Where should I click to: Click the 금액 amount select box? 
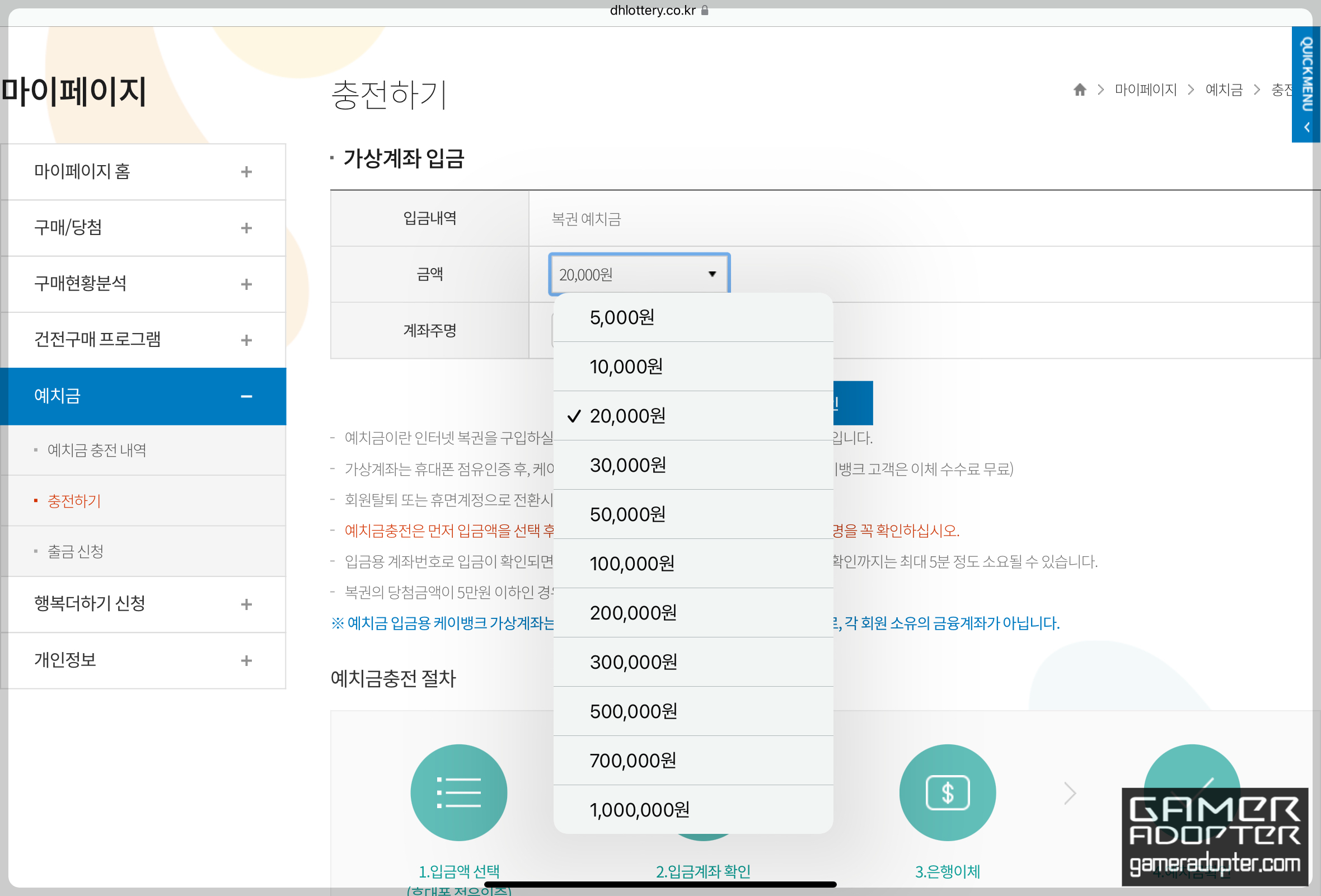[638, 274]
